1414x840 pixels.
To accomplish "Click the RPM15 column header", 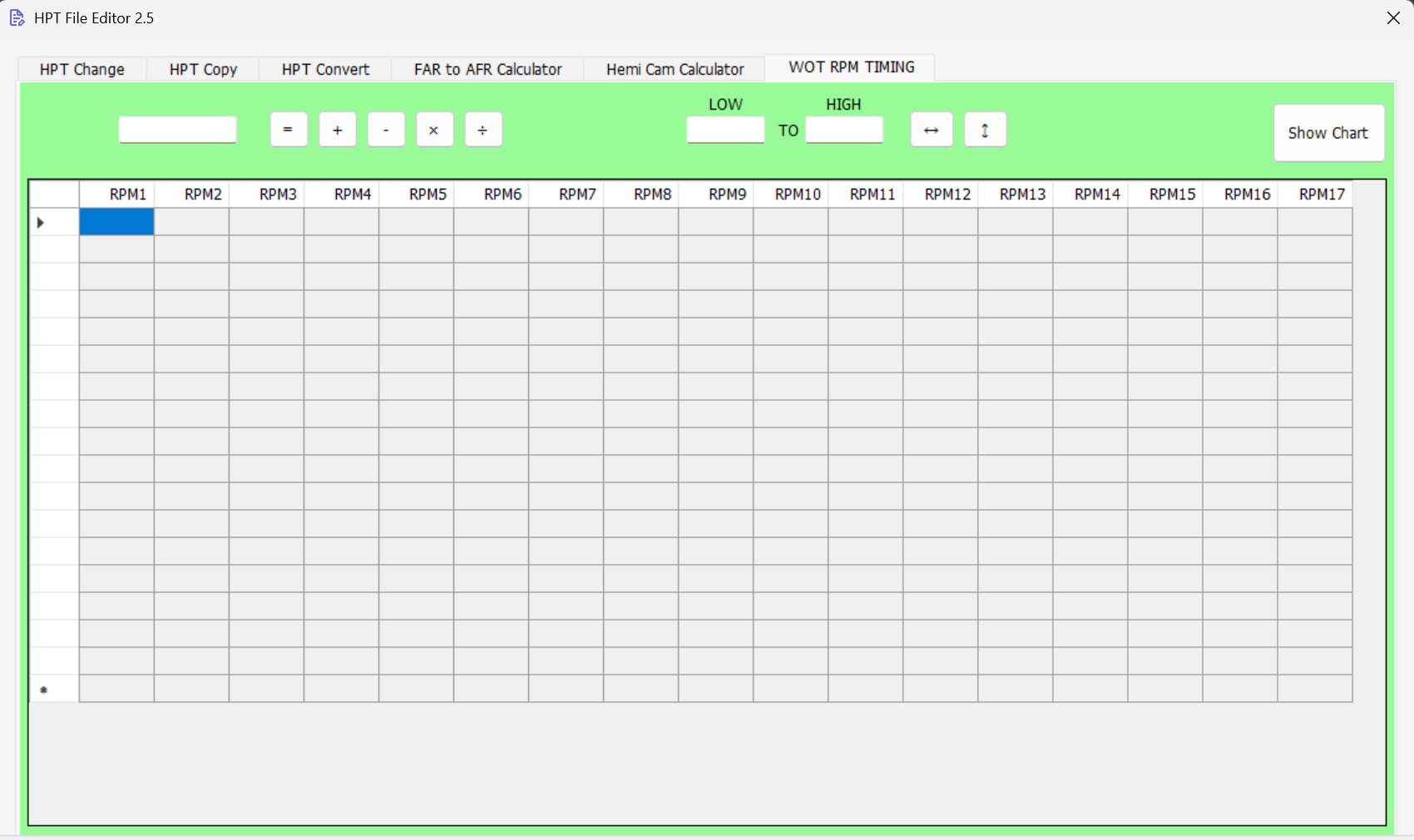I will [x=1164, y=194].
